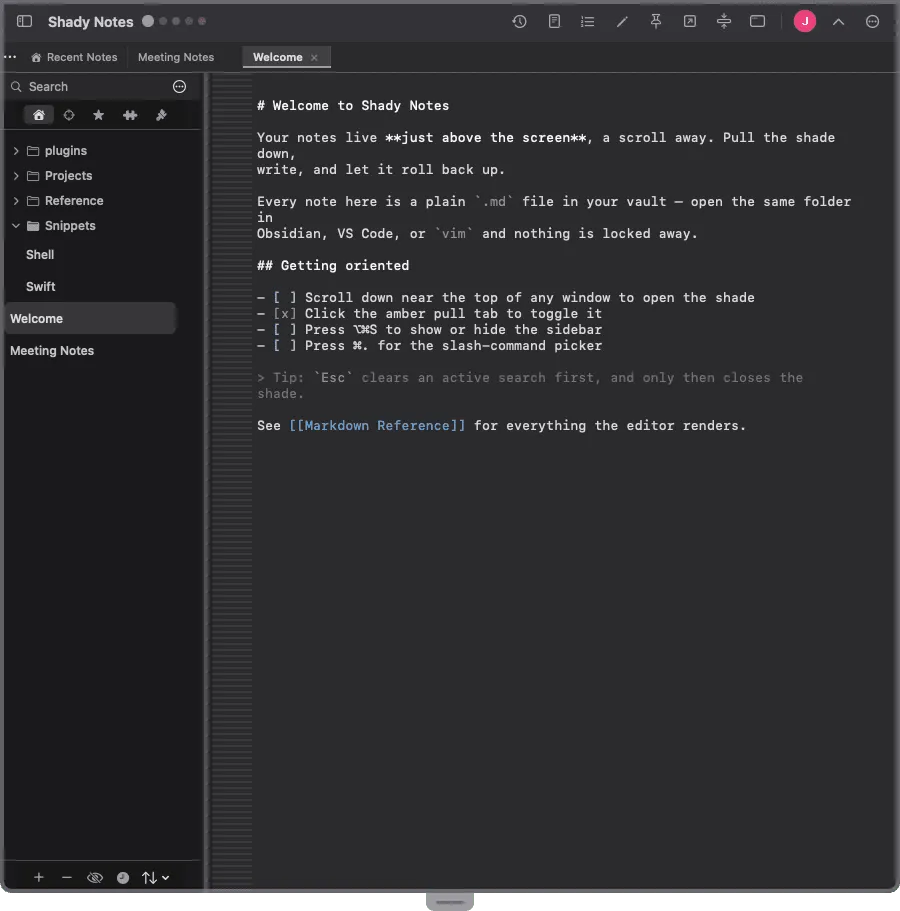Expand the Projects folder chevron
Screen dimensions: 900x911
click(16, 176)
